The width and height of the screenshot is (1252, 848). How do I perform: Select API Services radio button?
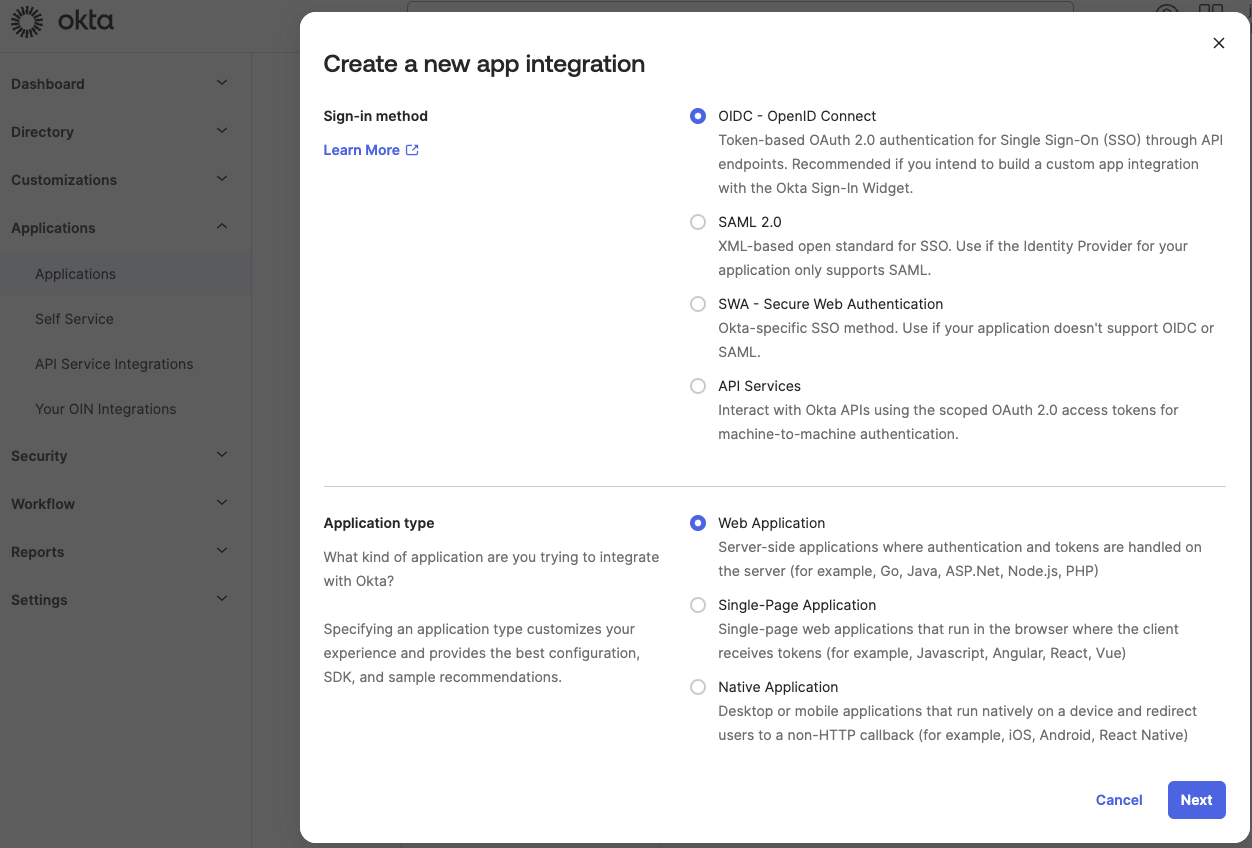click(698, 386)
